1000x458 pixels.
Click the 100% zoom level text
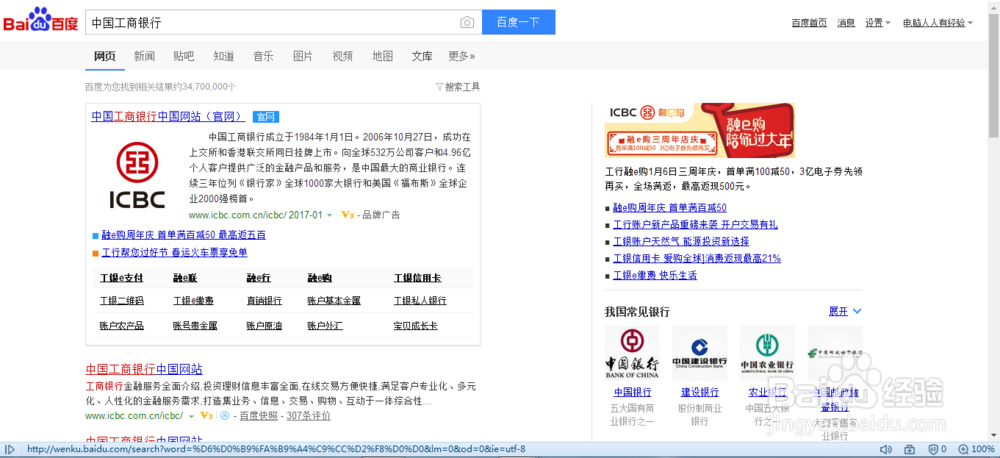click(983, 450)
